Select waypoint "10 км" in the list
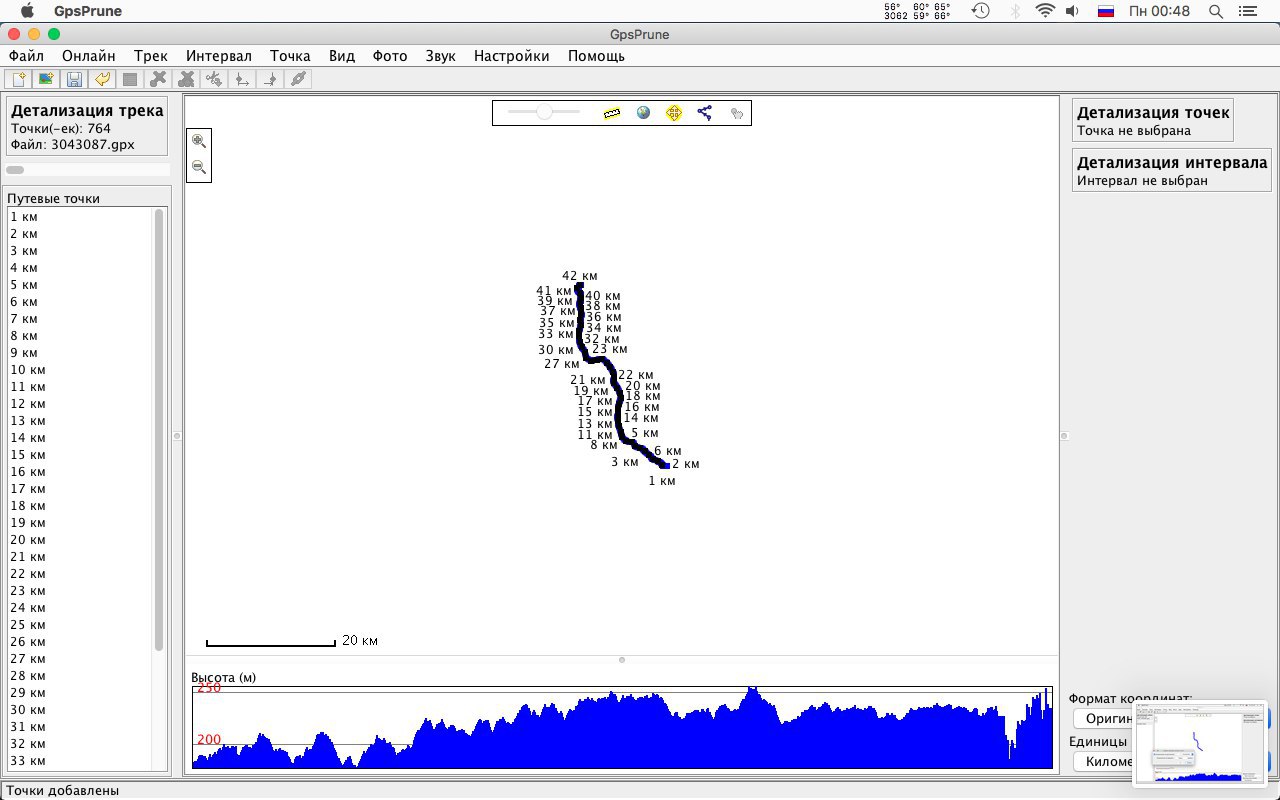 tap(80, 369)
